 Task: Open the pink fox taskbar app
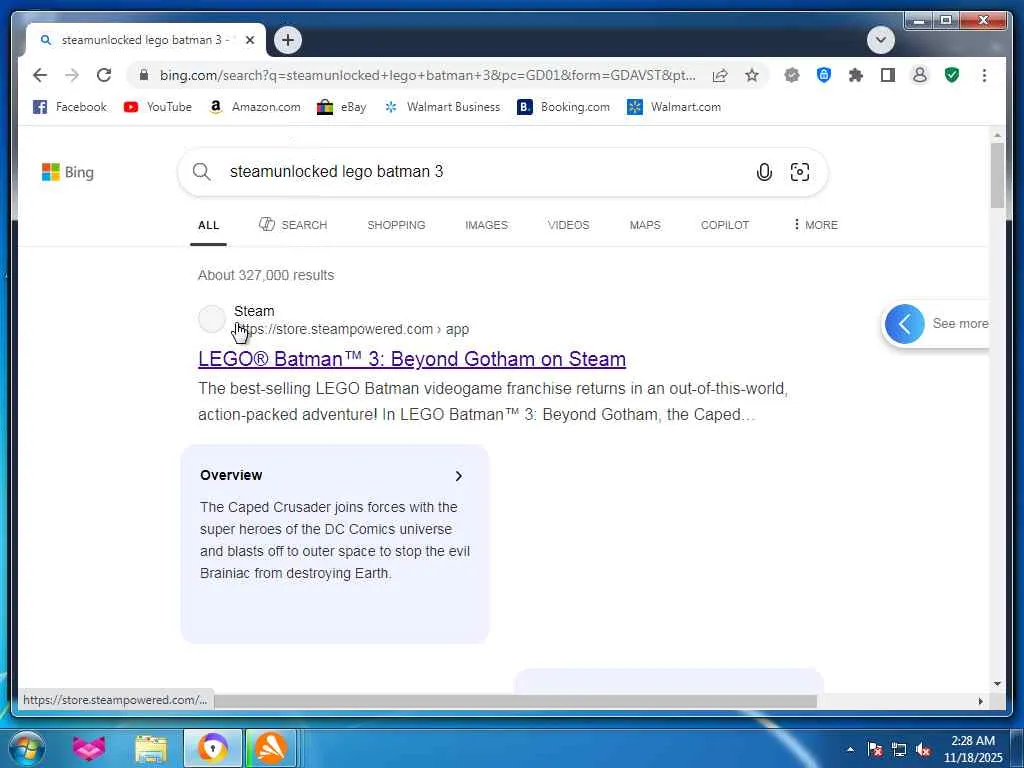[x=89, y=748]
